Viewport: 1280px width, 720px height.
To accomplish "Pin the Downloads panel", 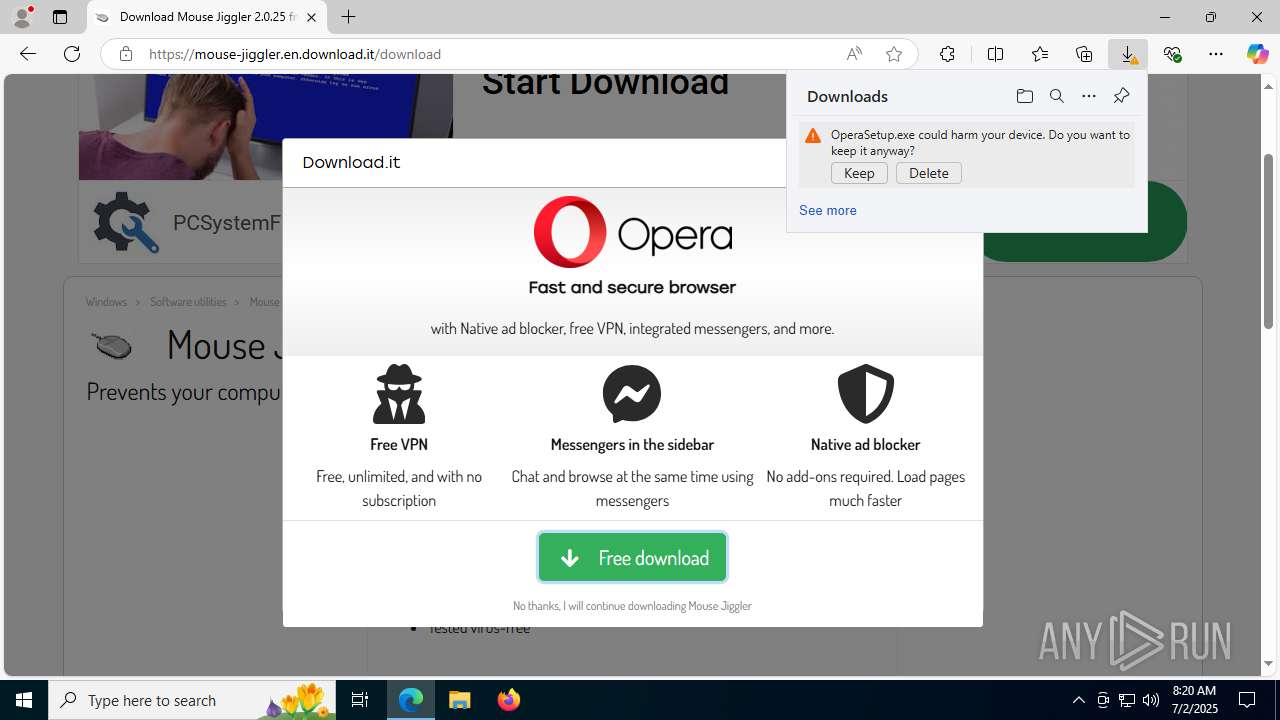I will 1121,96.
